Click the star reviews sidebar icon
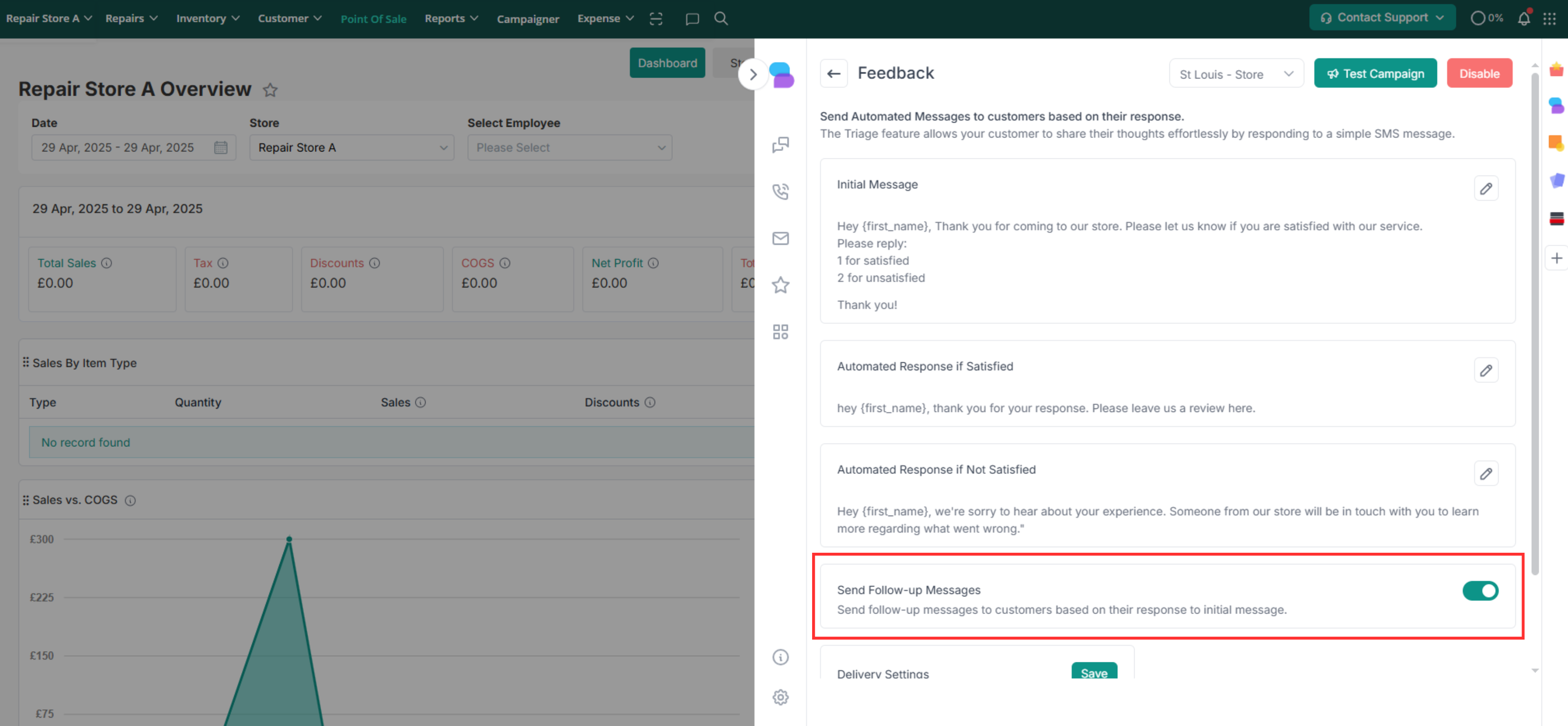 pos(781,285)
